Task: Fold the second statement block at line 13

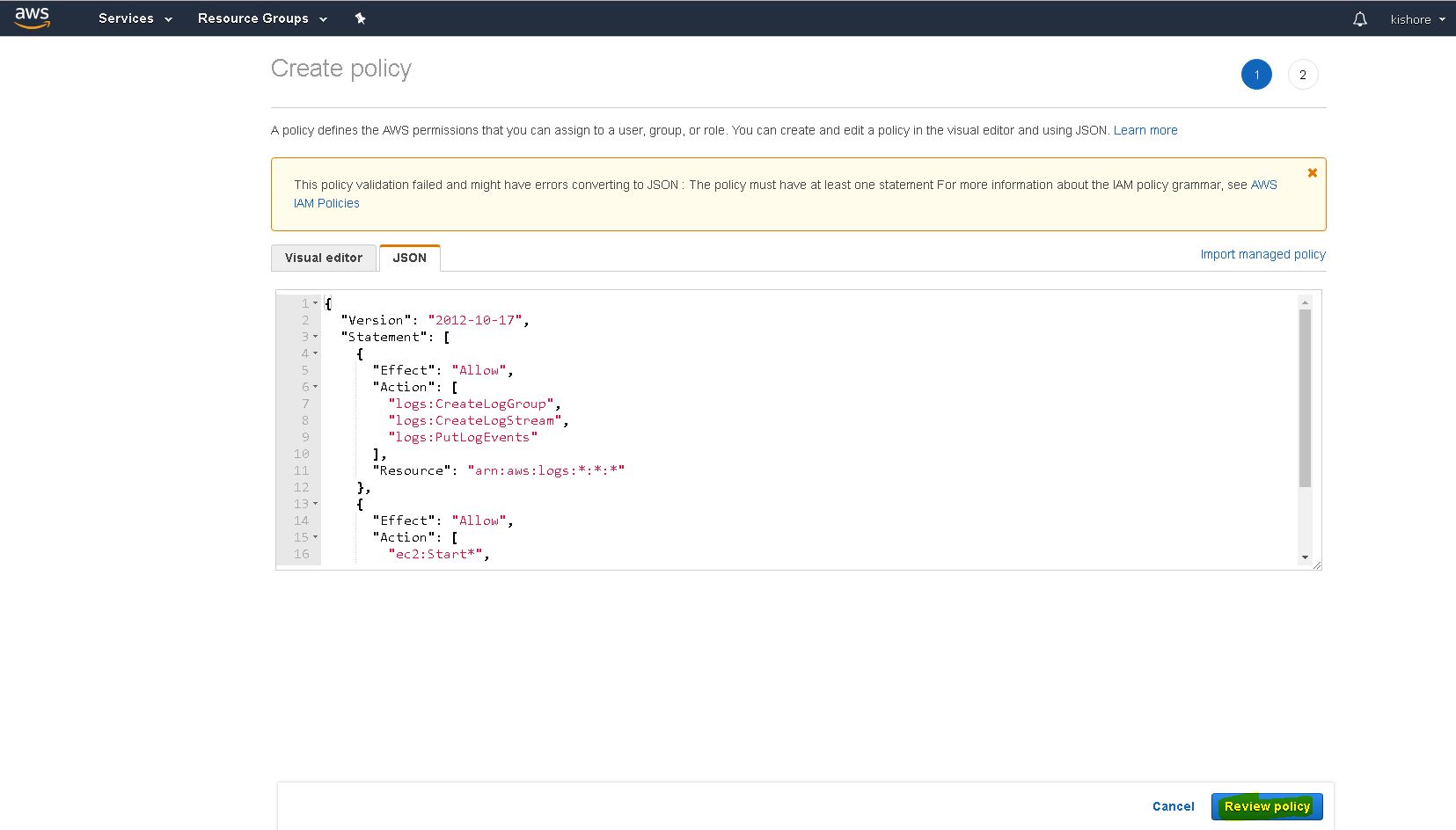Action: coord(316,504)
